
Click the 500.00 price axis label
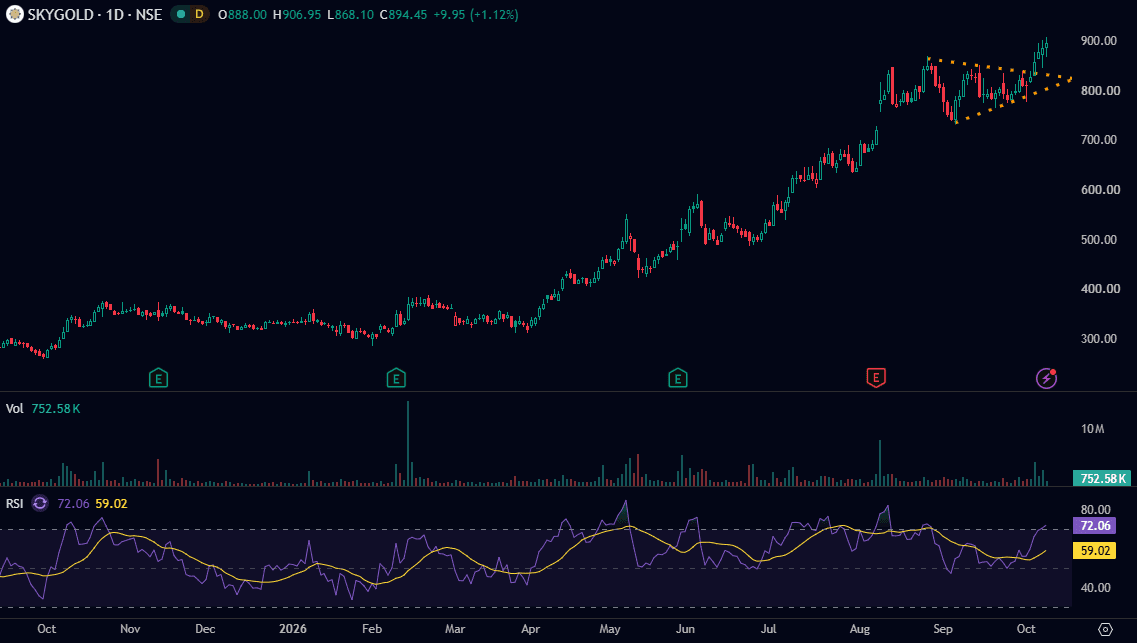click(x=1099, y=239)
